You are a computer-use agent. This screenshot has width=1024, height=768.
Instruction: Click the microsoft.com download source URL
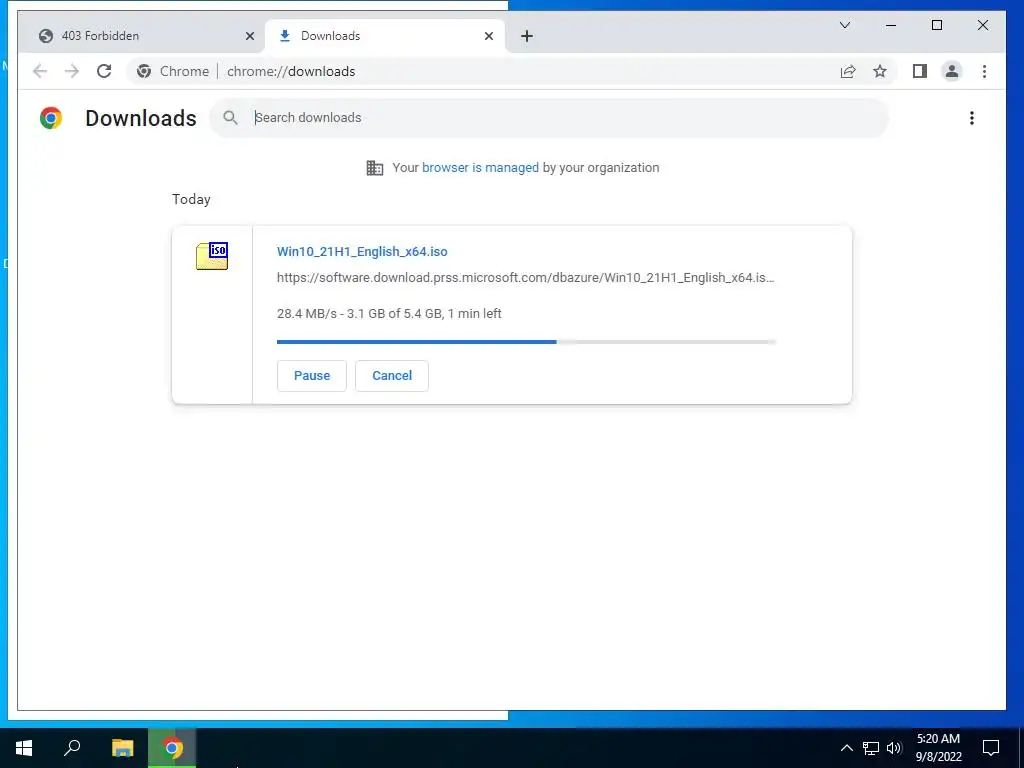[x=526, y=278]
